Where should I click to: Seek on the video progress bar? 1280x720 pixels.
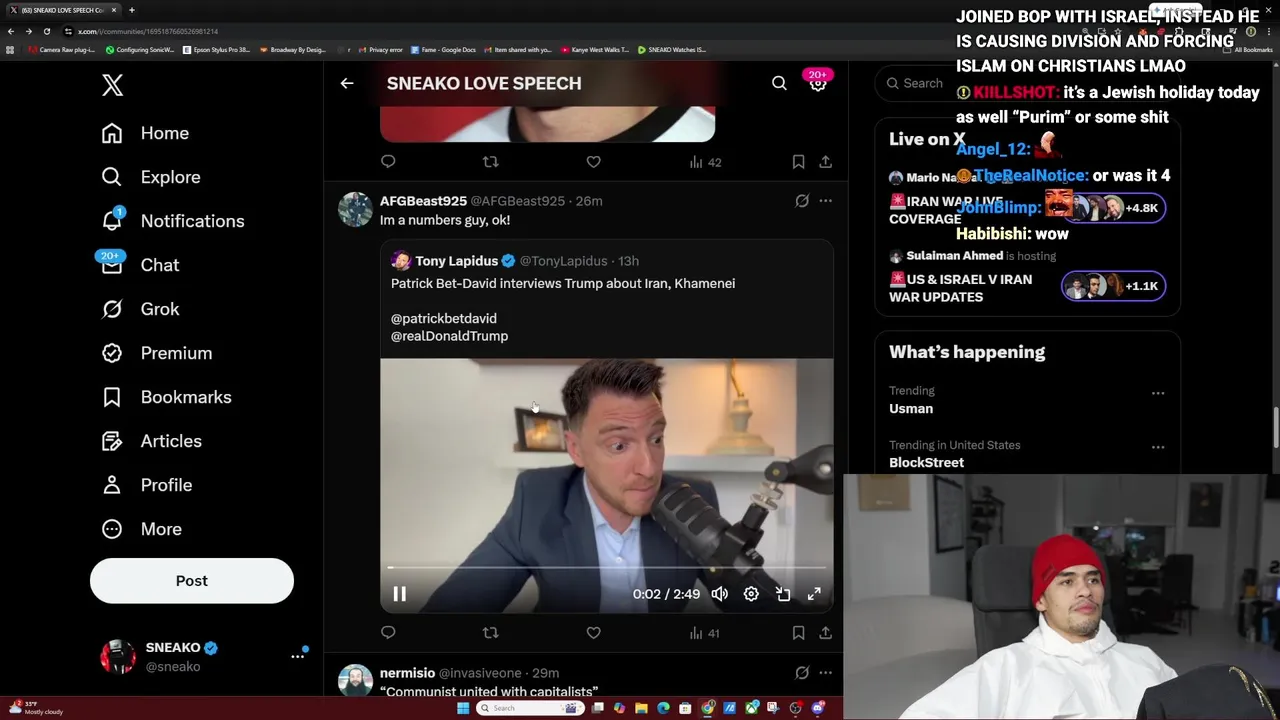[x=606, y=568]
